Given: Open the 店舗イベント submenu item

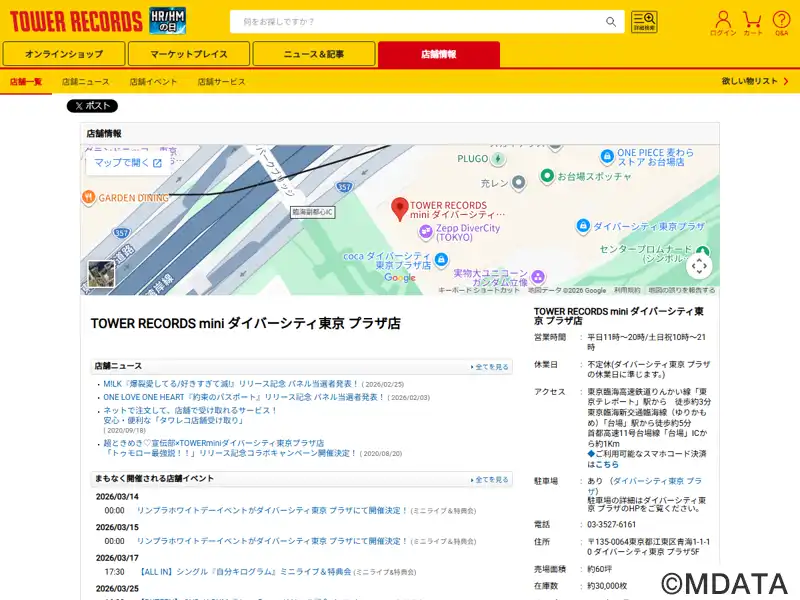Looking at the screenshot, I should 153,81.
